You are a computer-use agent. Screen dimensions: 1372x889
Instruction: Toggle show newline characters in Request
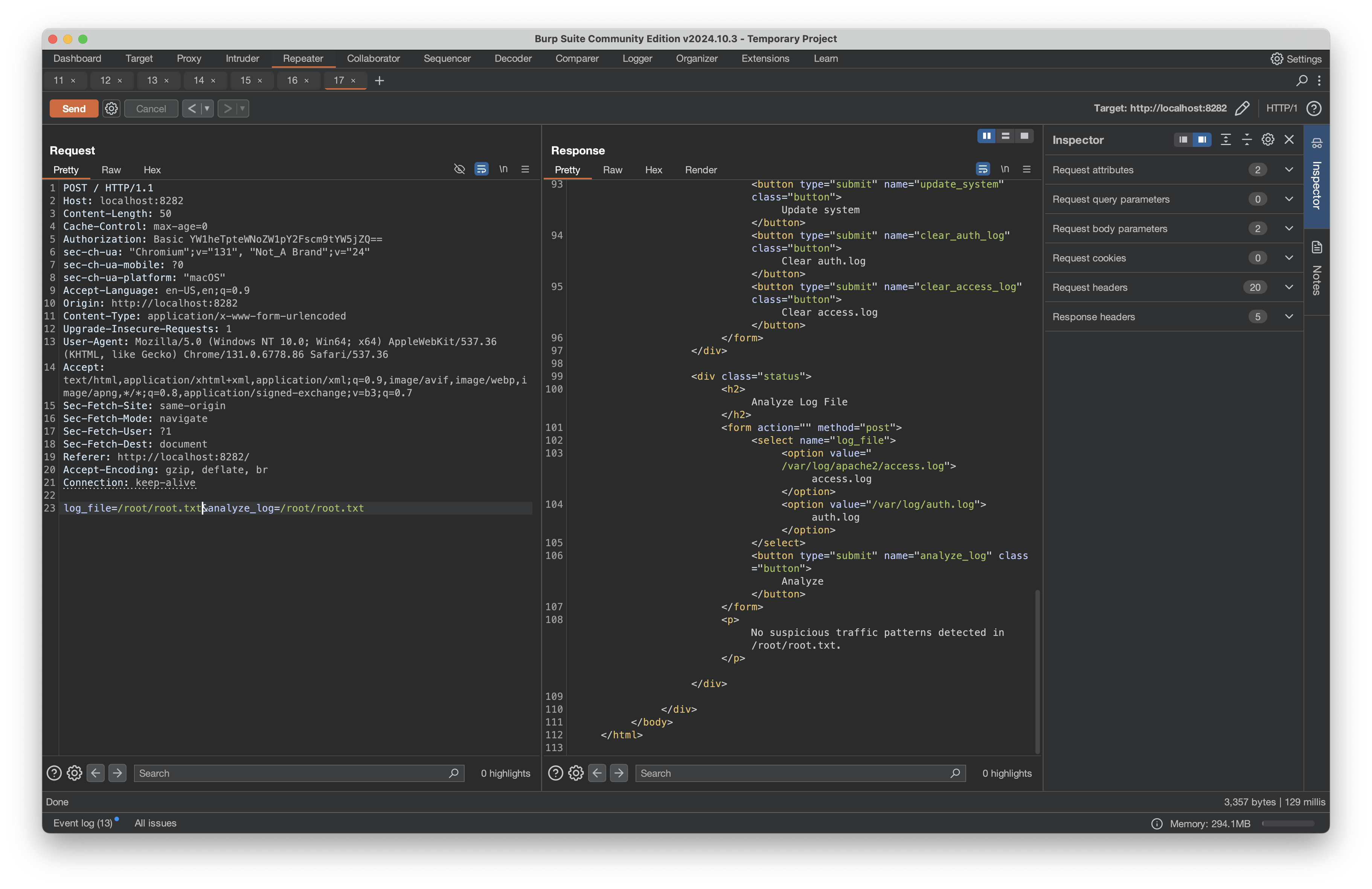pos(503,169)
